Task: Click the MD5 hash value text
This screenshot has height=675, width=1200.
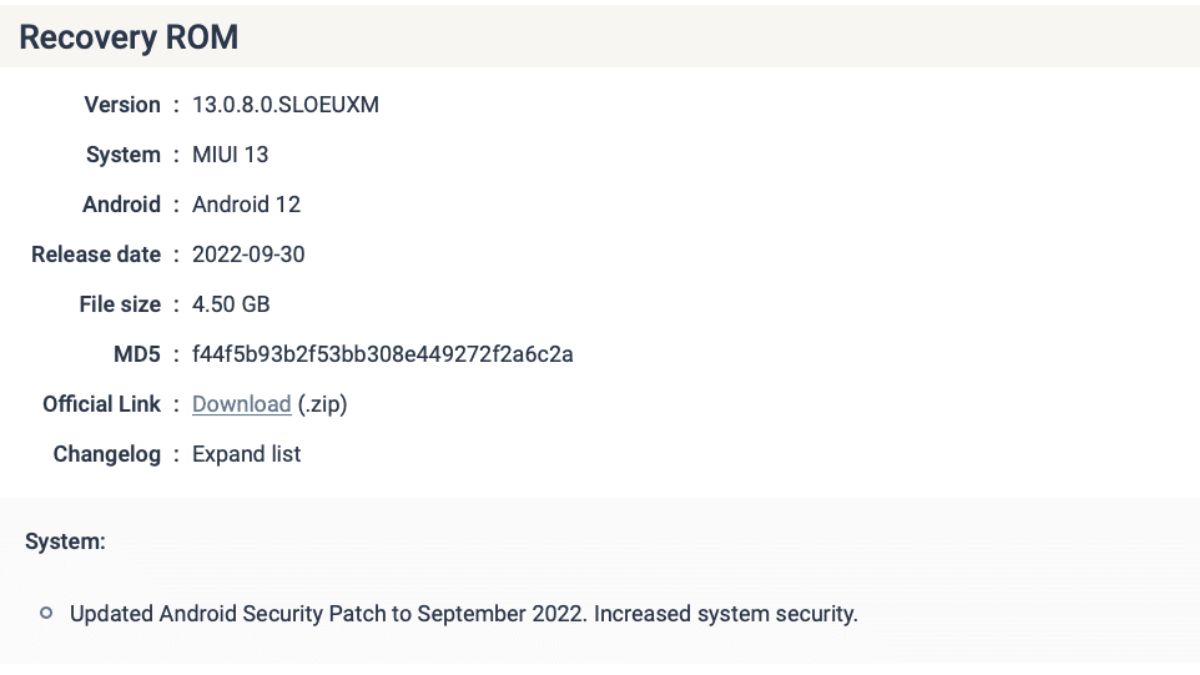Action: pos(382,355)
